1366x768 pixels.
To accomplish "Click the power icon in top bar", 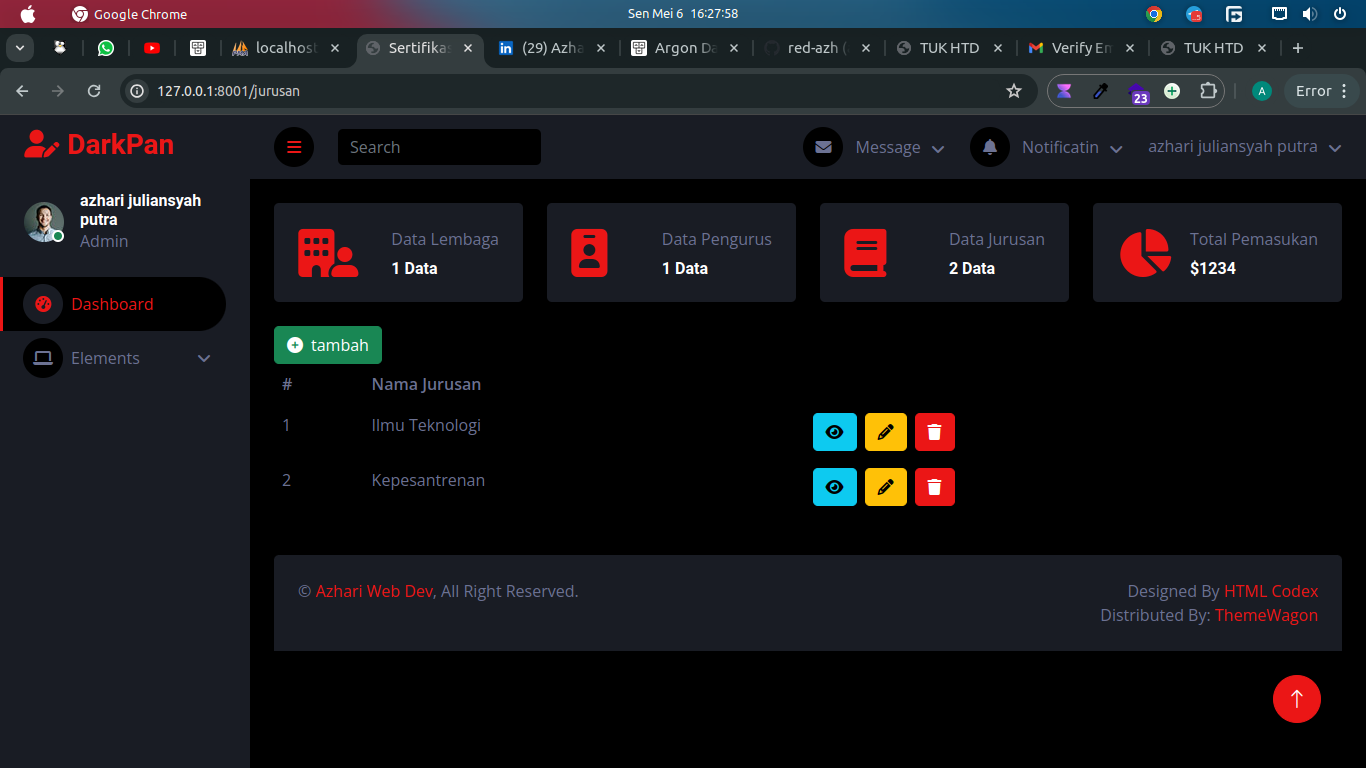I will point(1340,14).
